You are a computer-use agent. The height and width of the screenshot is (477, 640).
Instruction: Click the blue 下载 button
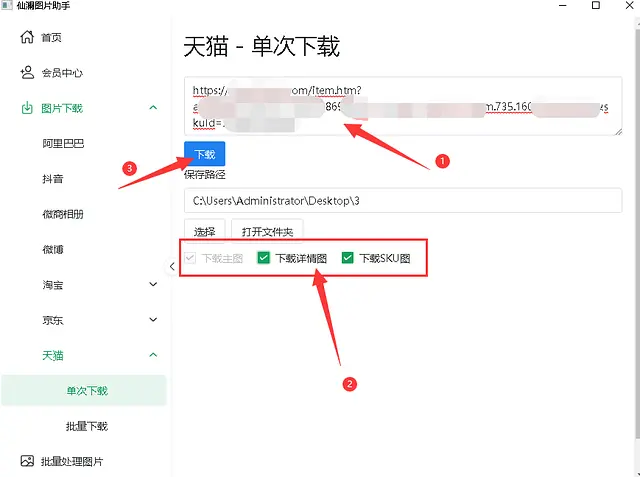click(x=204, y=154)
